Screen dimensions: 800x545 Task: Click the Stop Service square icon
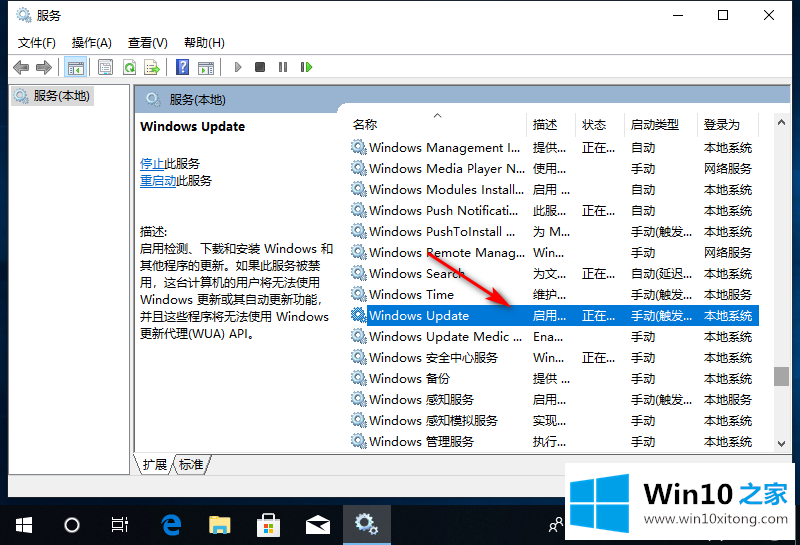click(260, 67)
